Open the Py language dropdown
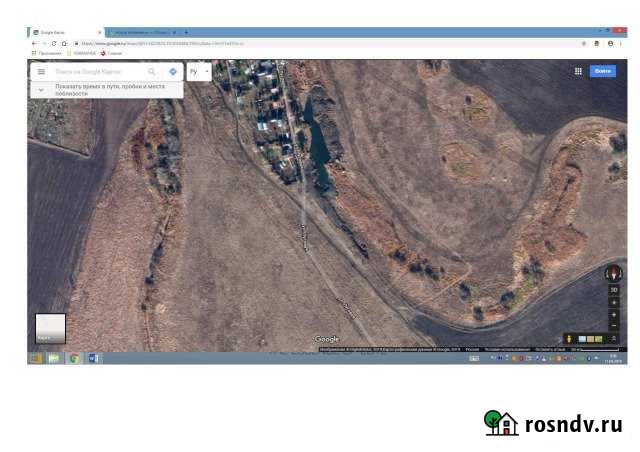The height and width of the screenshot is (452, 640). tap(199, 72)
